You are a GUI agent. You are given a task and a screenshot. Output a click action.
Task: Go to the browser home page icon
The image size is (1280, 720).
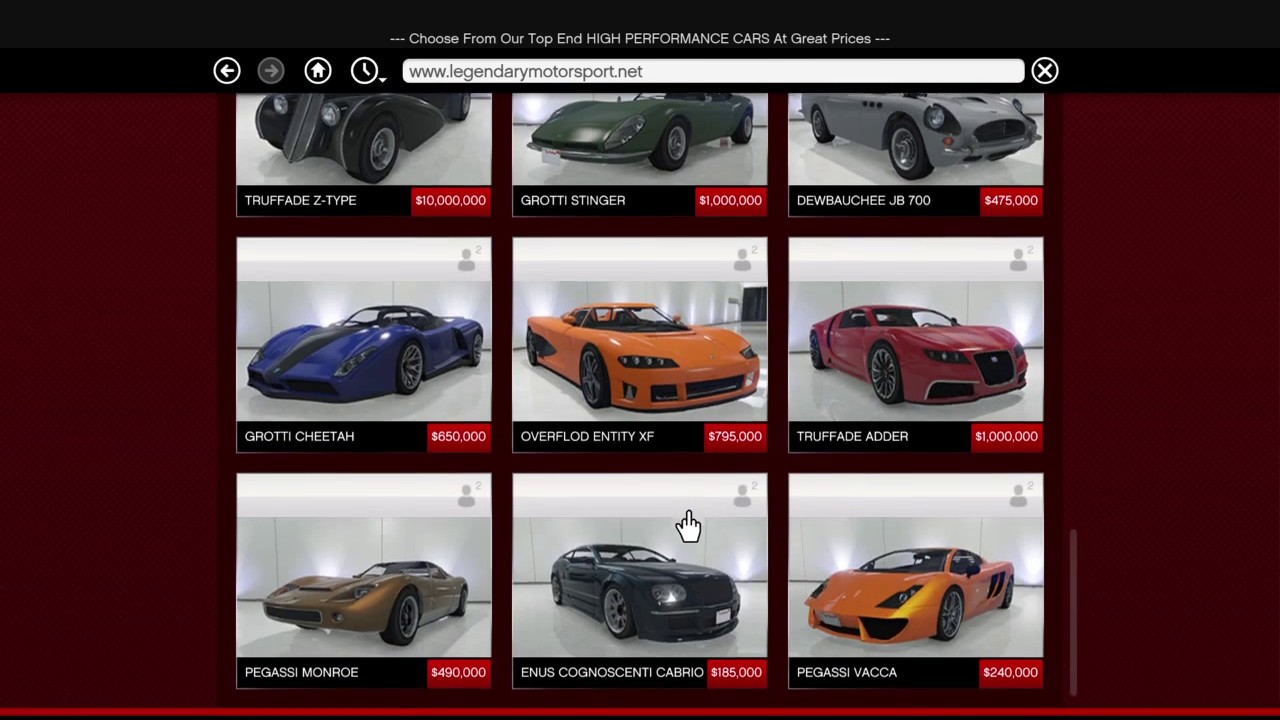(x=318, y=70)
